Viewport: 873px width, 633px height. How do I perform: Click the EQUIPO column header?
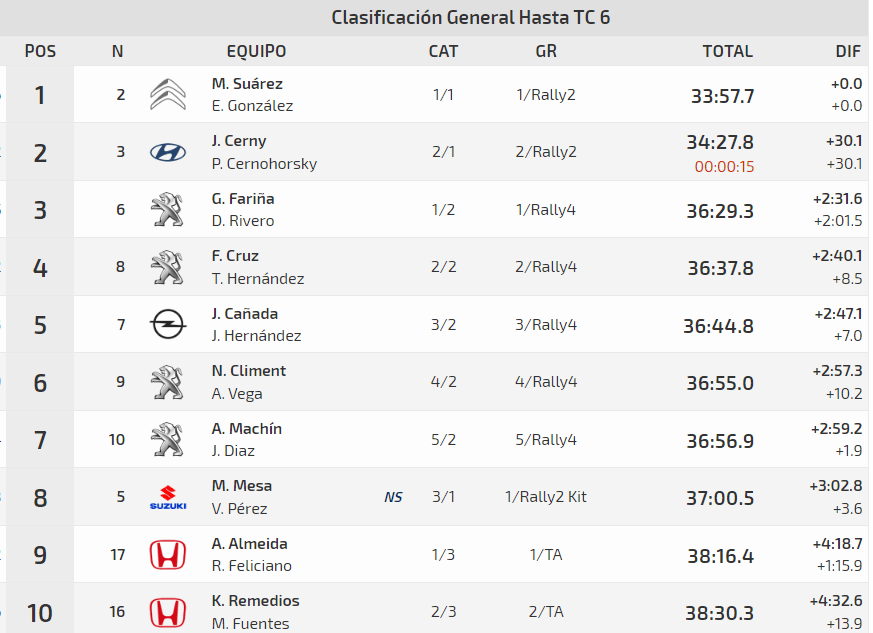(x=256, y=51)
